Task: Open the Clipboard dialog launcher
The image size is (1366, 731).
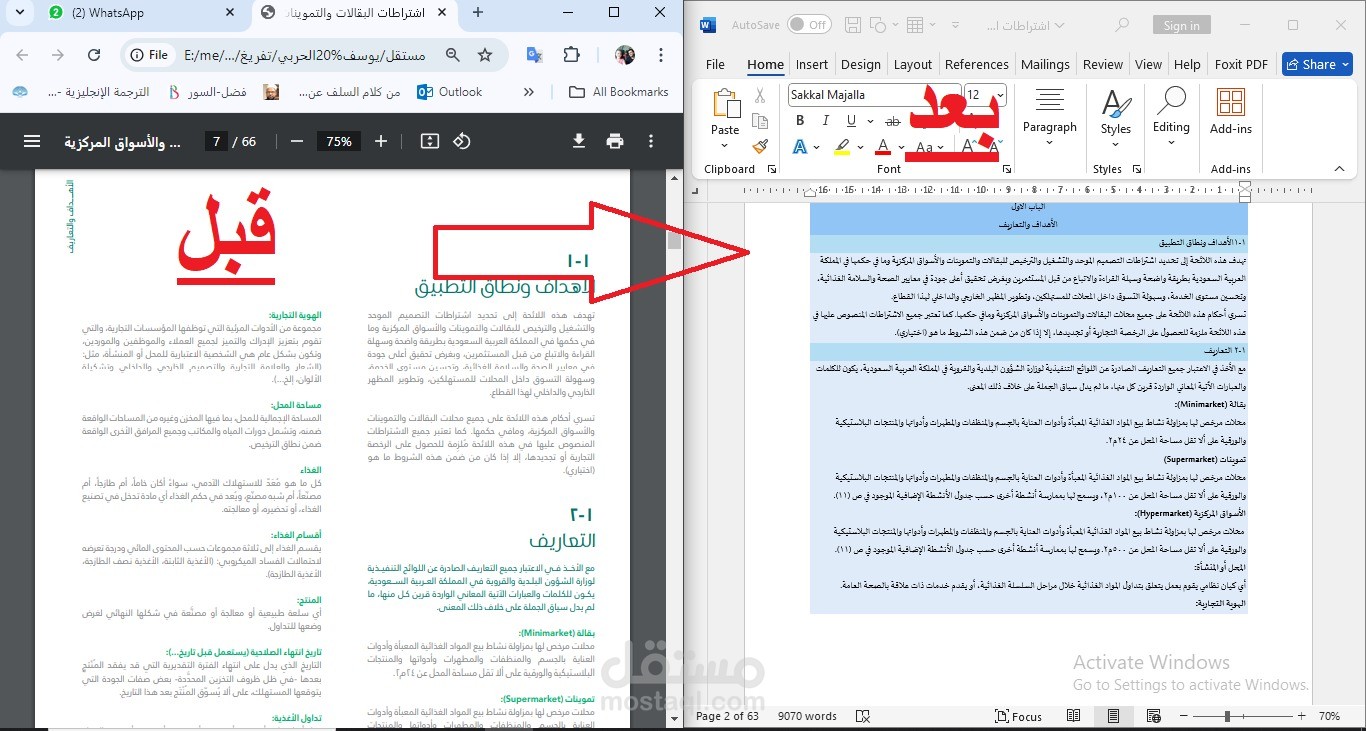Action: [772, 169]
